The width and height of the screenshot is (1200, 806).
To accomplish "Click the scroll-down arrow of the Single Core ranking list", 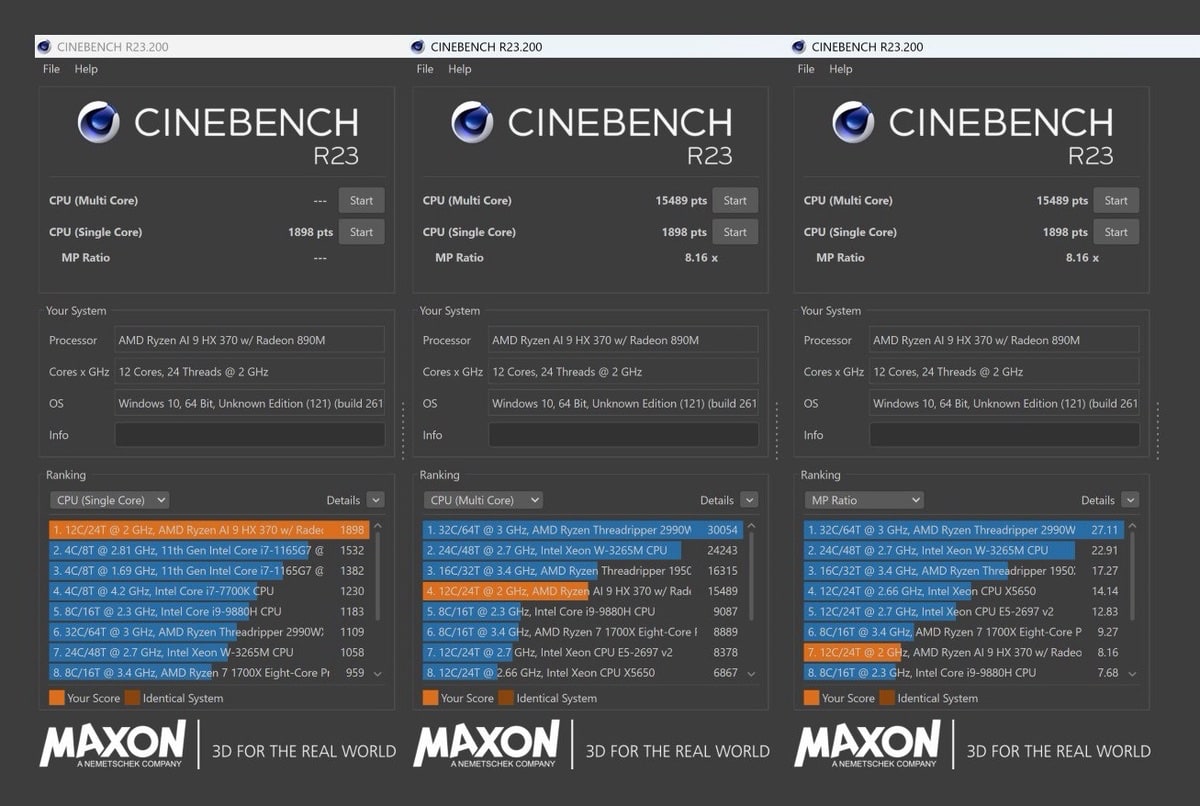I will [377, 674].
